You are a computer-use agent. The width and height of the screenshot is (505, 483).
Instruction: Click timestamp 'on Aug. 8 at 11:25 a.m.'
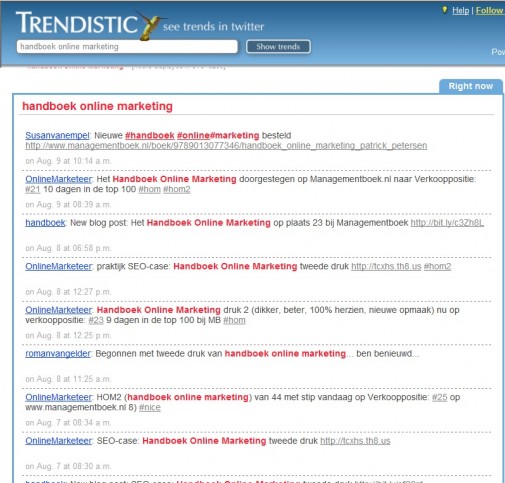[x=68, y=379]
